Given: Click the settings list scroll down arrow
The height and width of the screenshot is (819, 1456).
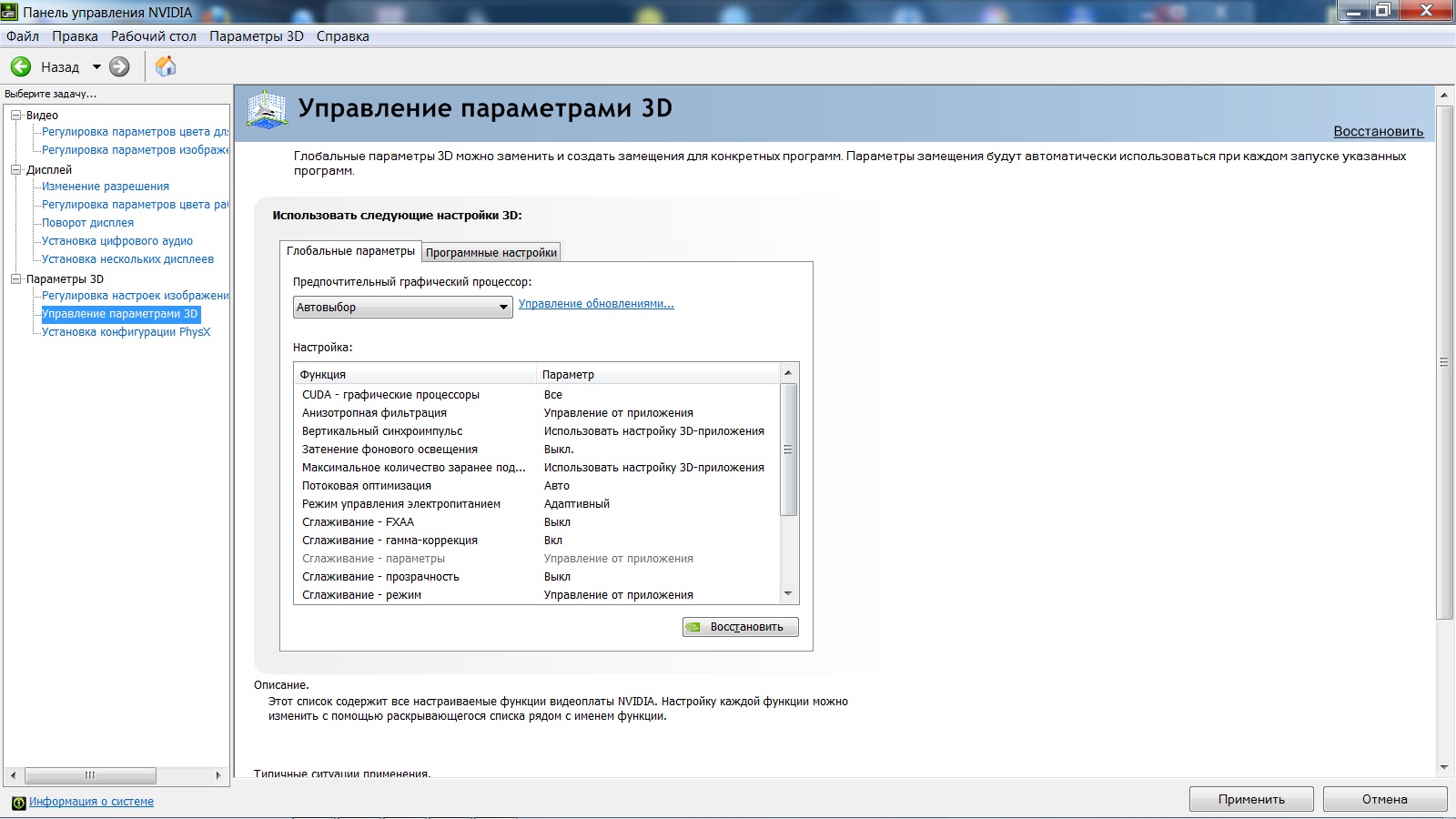Looking at the screenshot, I should [x=788, y=594].
